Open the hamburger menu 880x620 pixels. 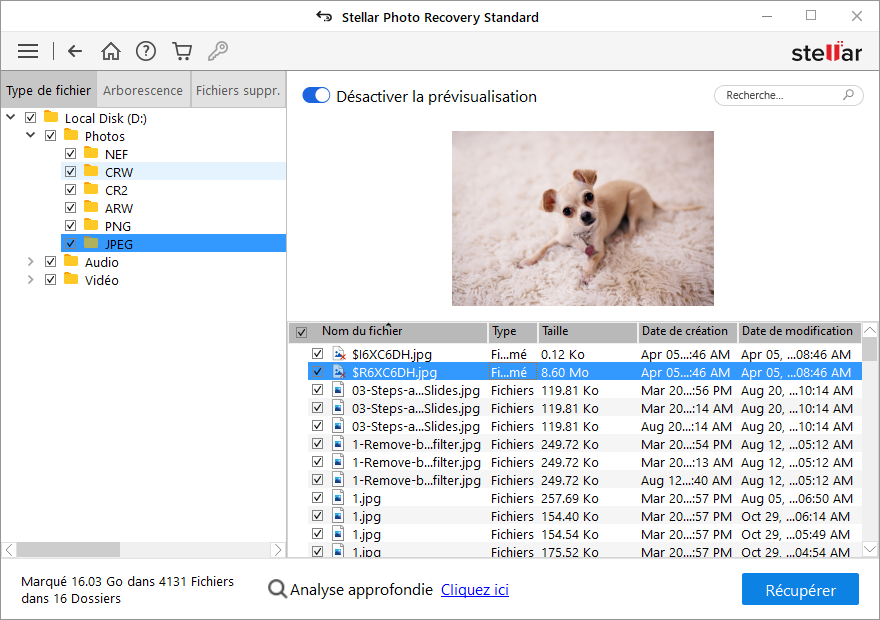[28, 51]
